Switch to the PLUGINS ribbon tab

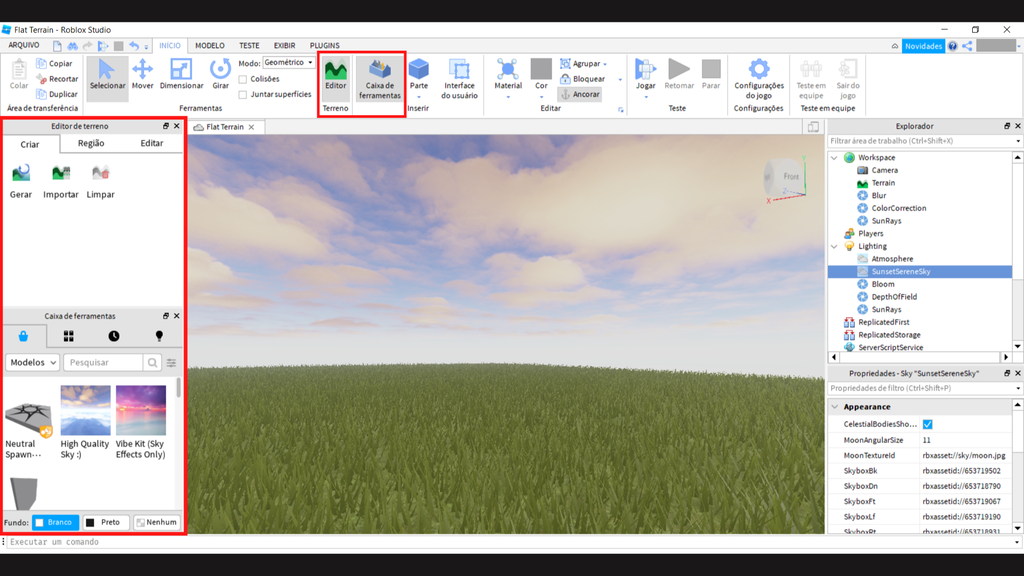(x=325, y=46)
